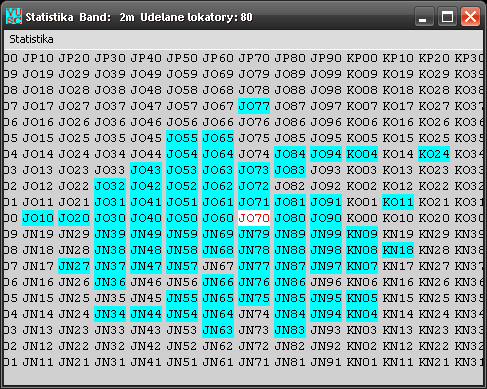This screenshot has width=487, height=389.
Task: Click the highlighted KO24 locator
Action: (434, 154)
